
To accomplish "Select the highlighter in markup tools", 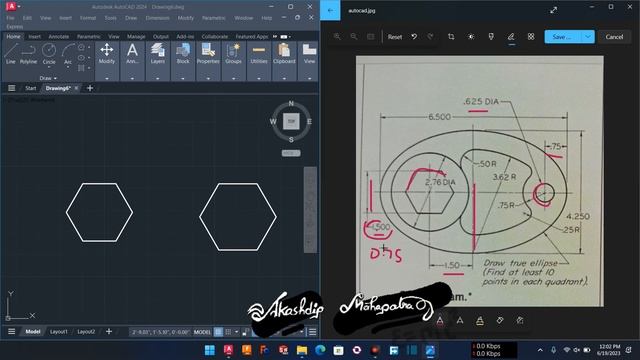I will 480,320.
